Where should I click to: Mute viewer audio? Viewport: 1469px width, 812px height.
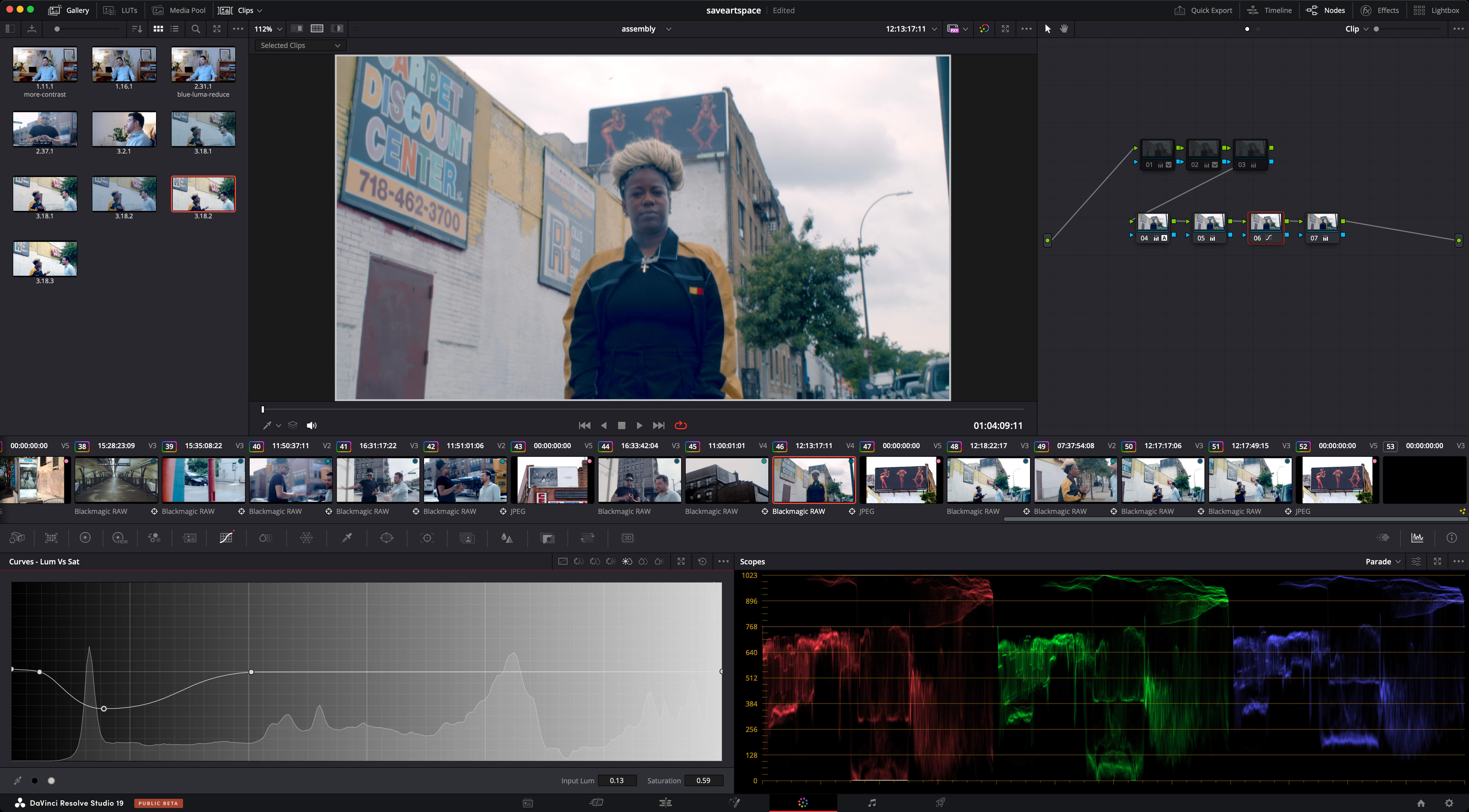point(311,426)
